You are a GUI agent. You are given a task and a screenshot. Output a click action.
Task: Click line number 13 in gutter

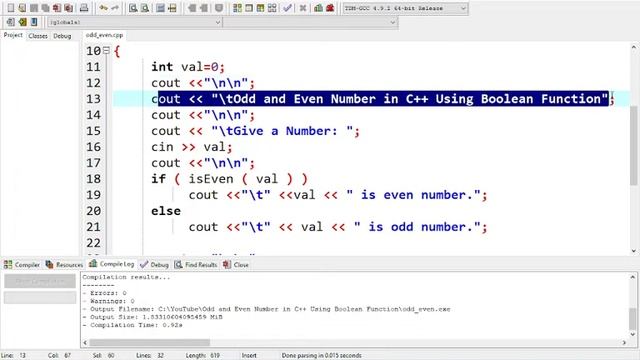93,99
